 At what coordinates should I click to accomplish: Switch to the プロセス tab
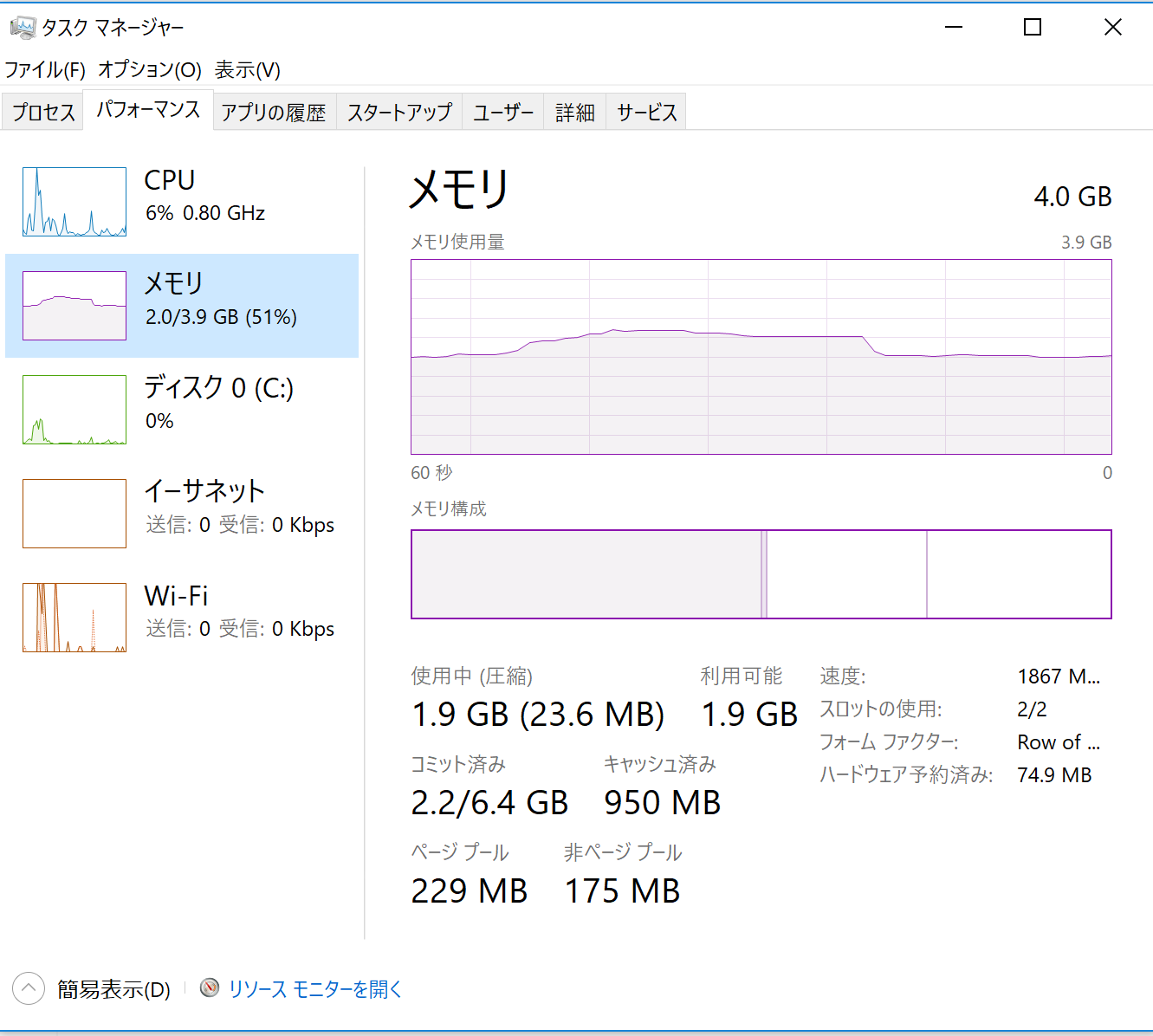[43, 113]
